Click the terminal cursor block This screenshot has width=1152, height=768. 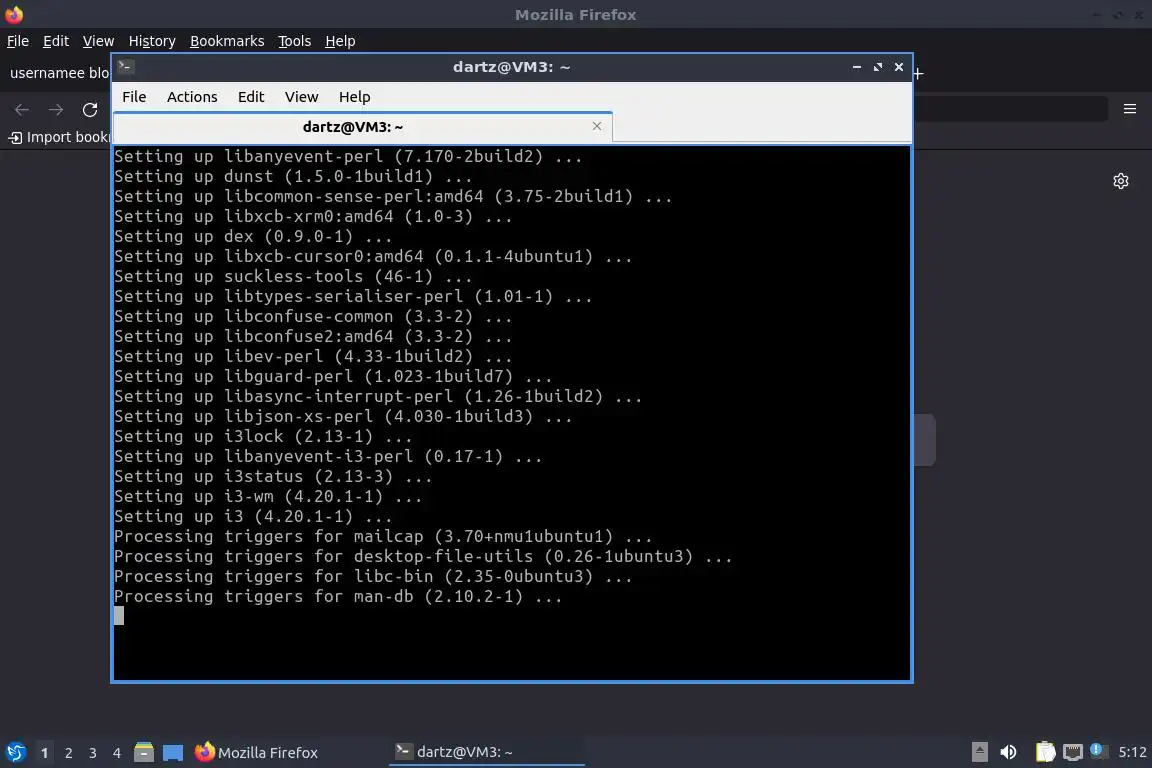[x=119, y=616]
